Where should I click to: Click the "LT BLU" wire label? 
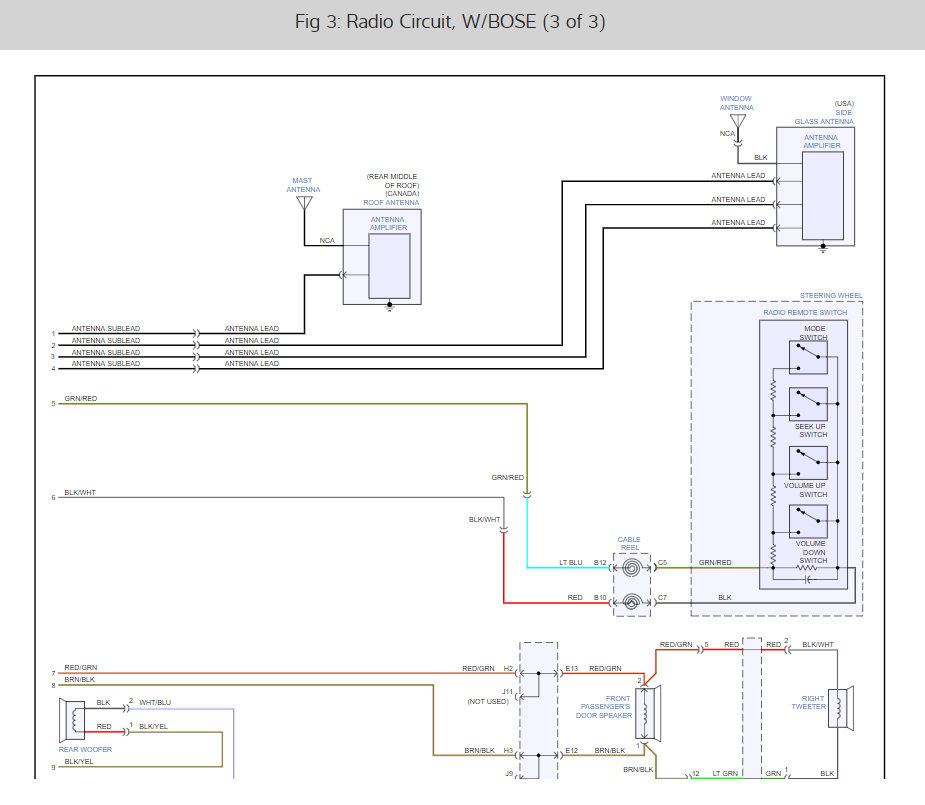click(x=570, y=563)
